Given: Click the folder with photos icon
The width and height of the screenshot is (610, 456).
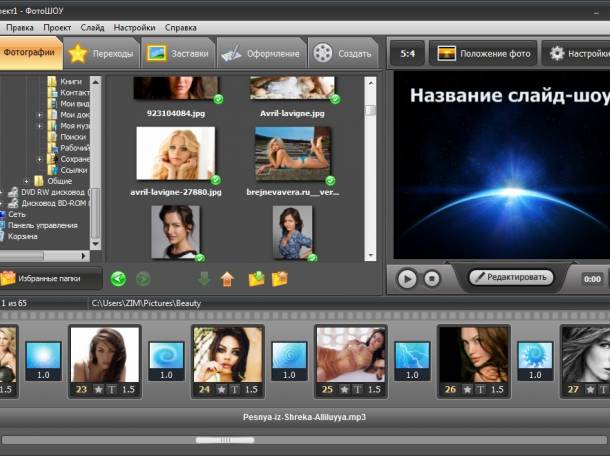Looking at the screenshot, I should 280,279.
